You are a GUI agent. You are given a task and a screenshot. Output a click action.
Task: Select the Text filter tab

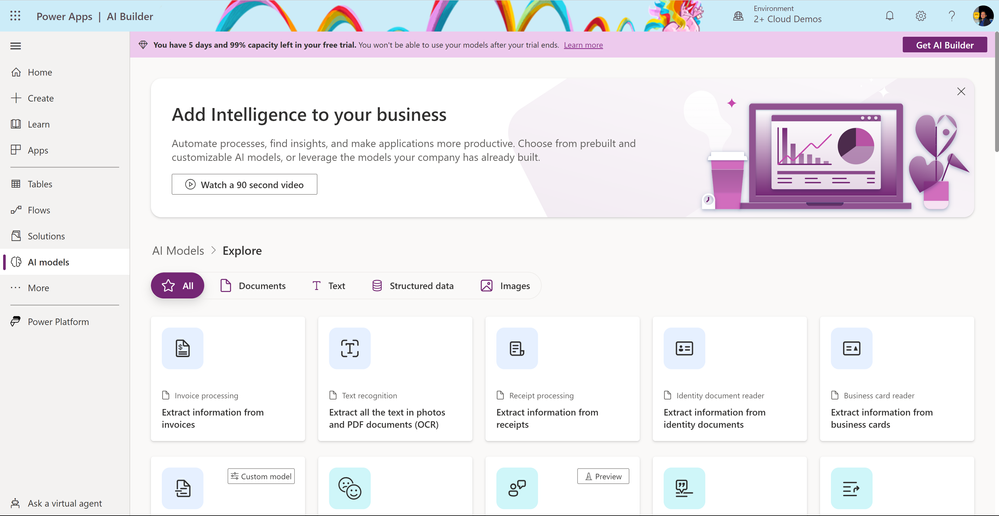(329, 286)
